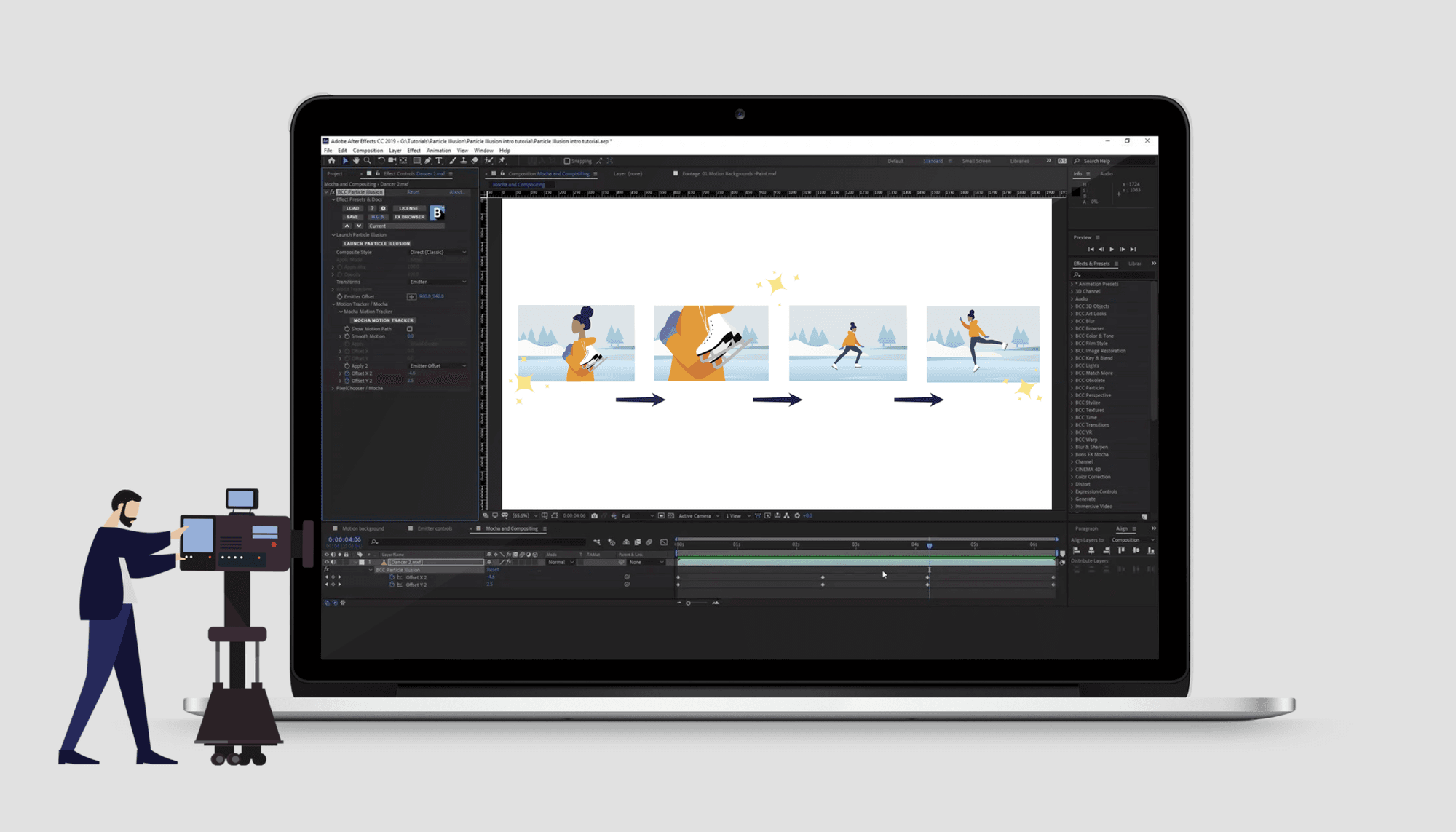Select the Type tool
1456x832 pixels.
[x=439, y=161]
